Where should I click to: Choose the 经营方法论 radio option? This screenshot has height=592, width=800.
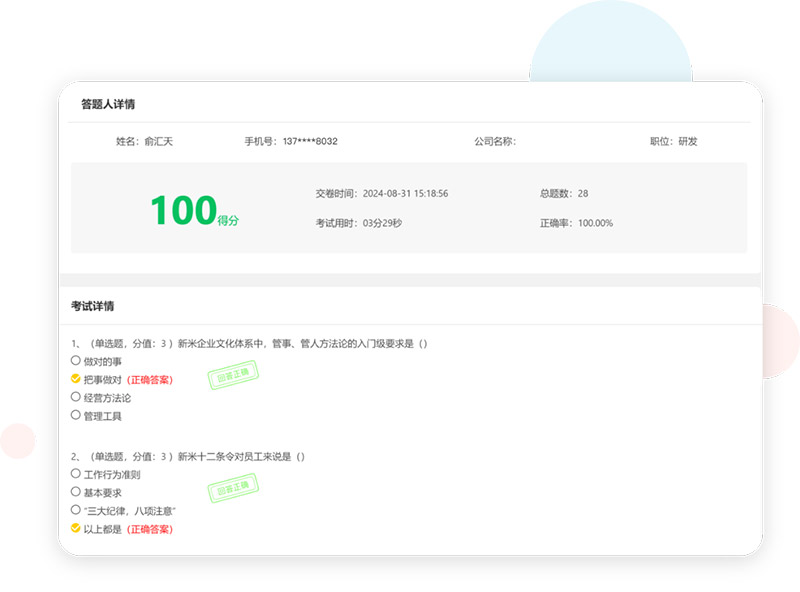pos(76,398)
